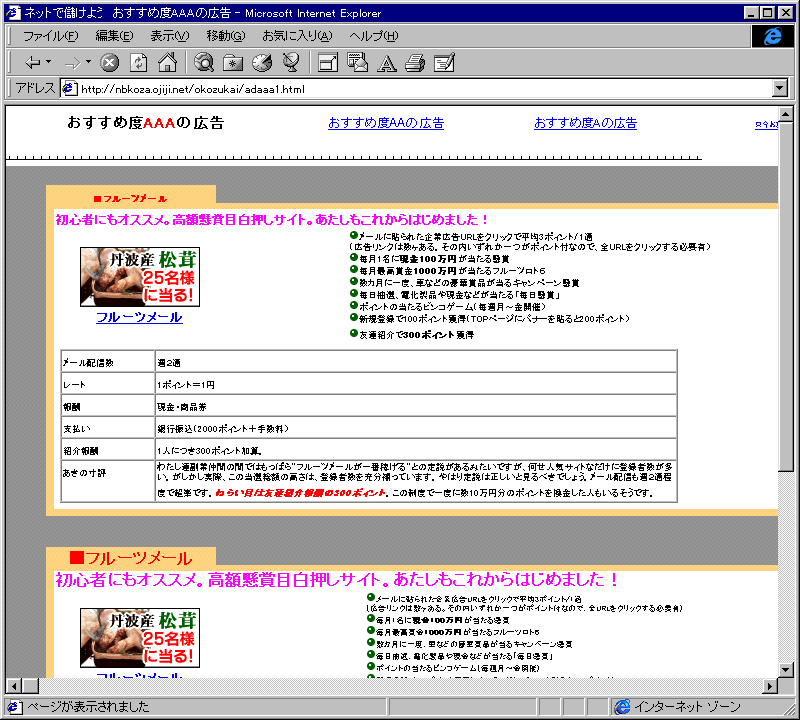Open the お気に入り(A) menu

pos(297,36)
